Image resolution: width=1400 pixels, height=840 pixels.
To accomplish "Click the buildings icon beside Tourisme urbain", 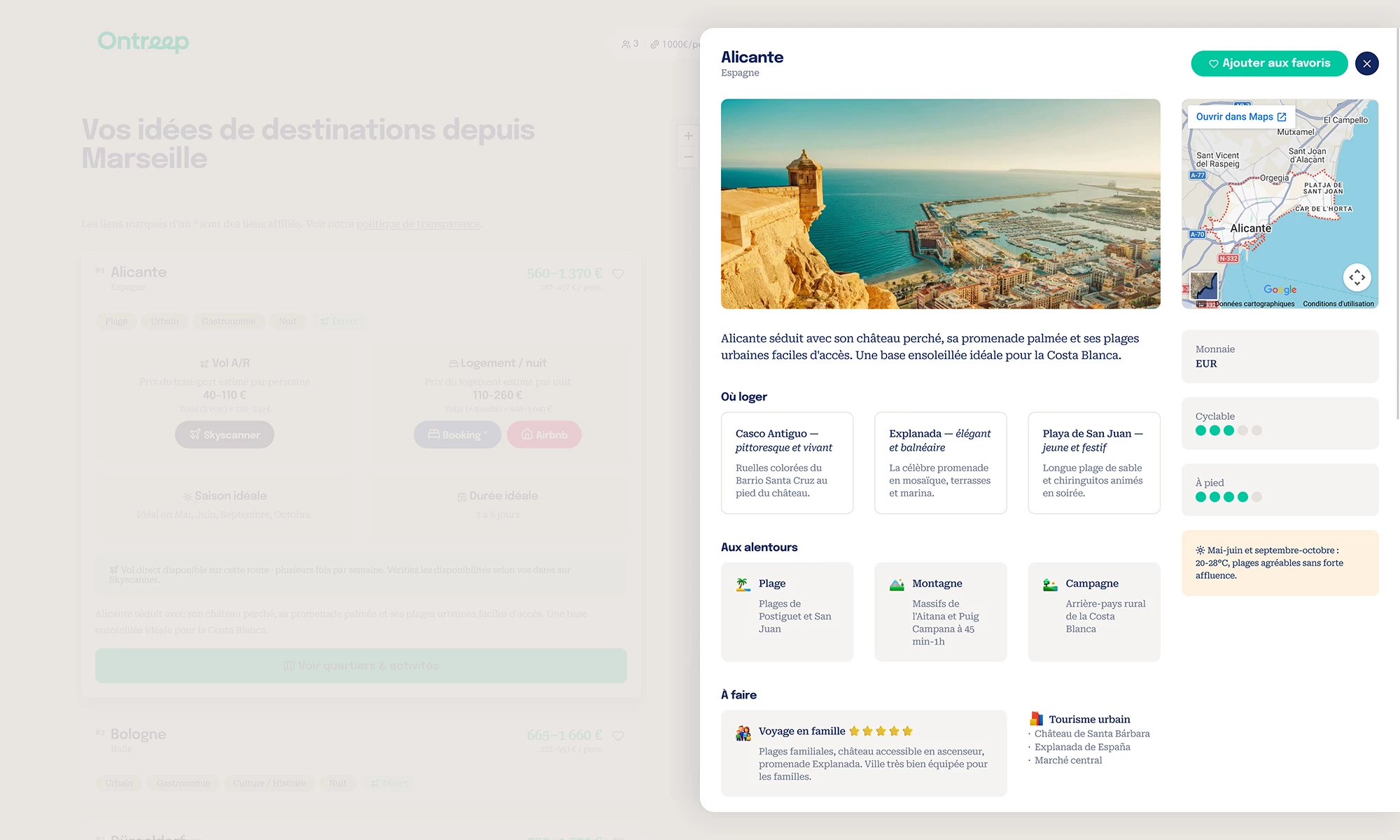I will point(1036,718).
